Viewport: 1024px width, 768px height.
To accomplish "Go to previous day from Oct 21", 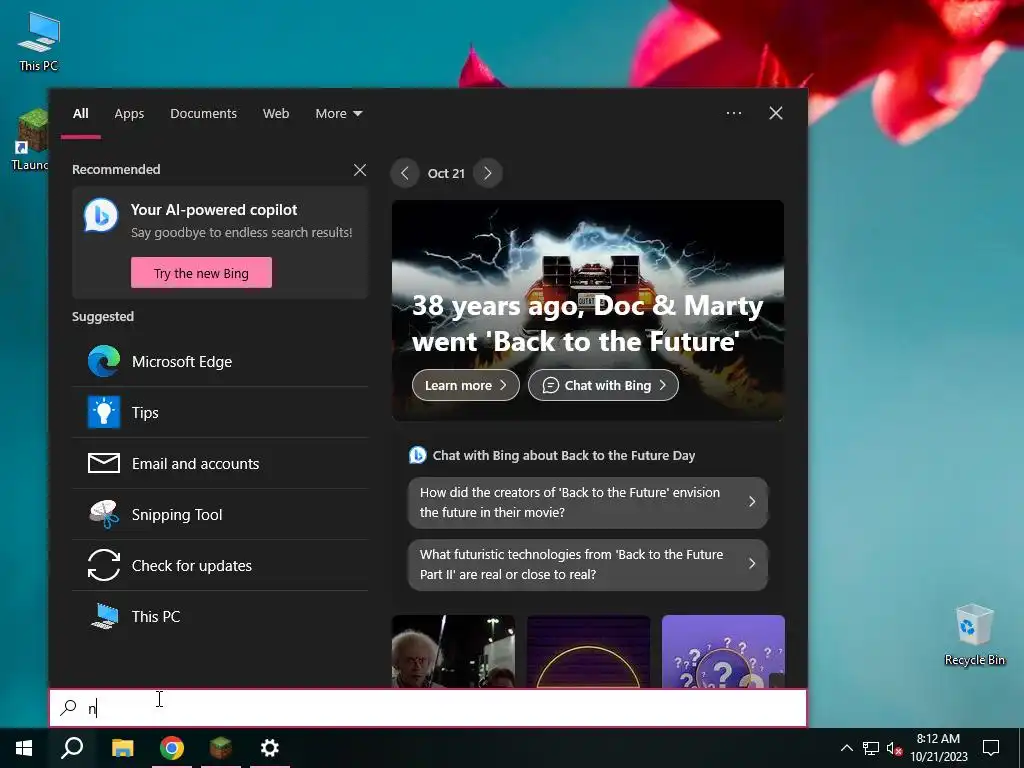I will click(405, 173).
